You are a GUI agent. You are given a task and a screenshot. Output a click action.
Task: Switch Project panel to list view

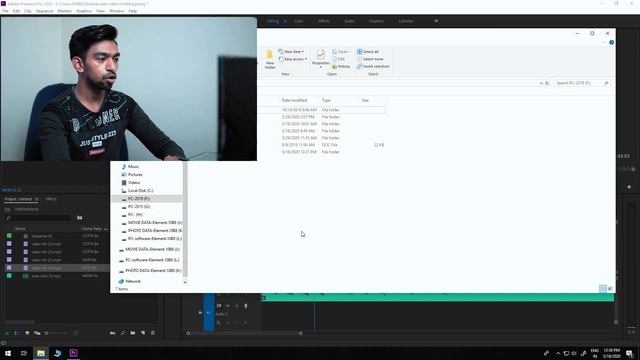[17, 333]
